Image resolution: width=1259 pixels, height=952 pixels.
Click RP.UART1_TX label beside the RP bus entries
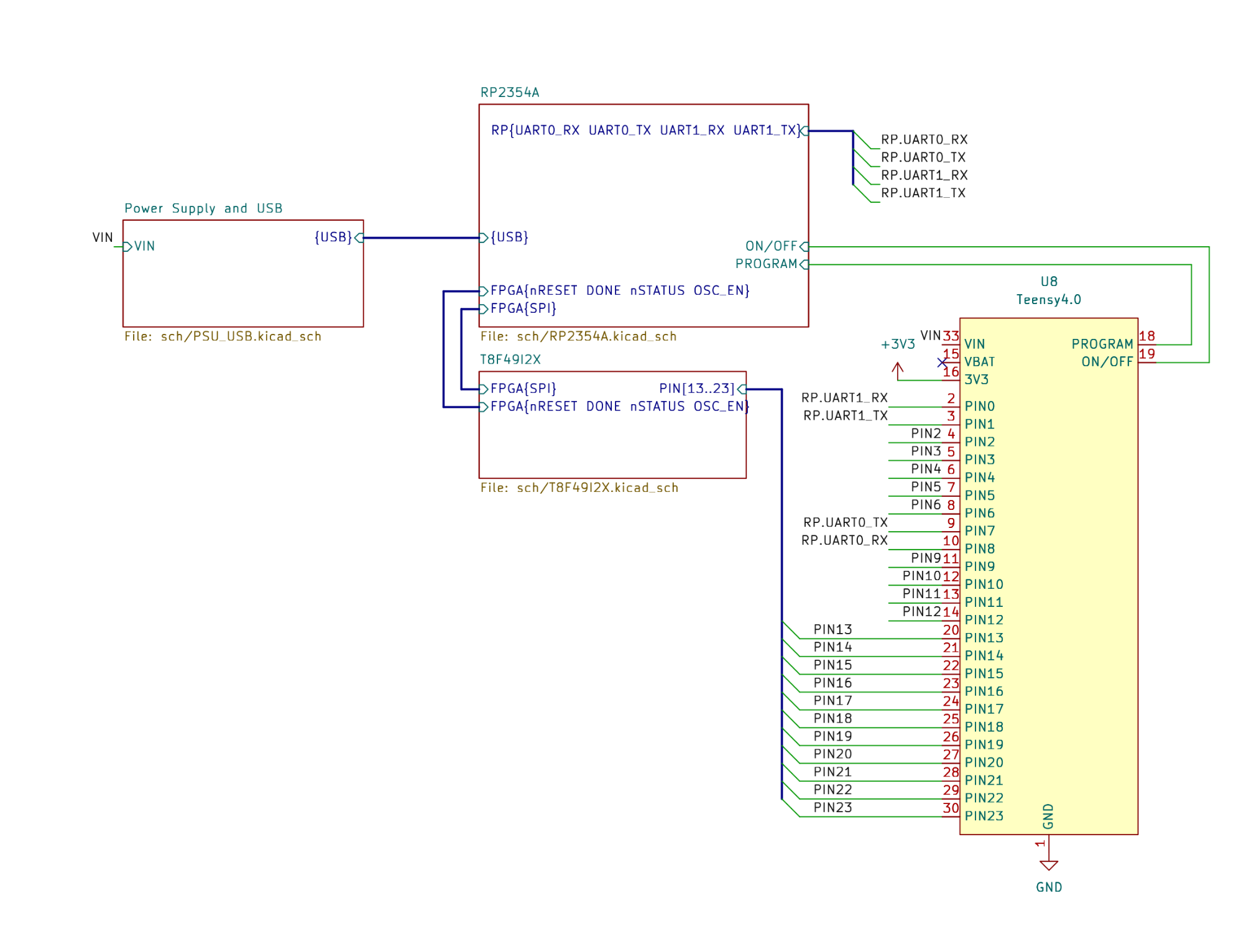923,193
